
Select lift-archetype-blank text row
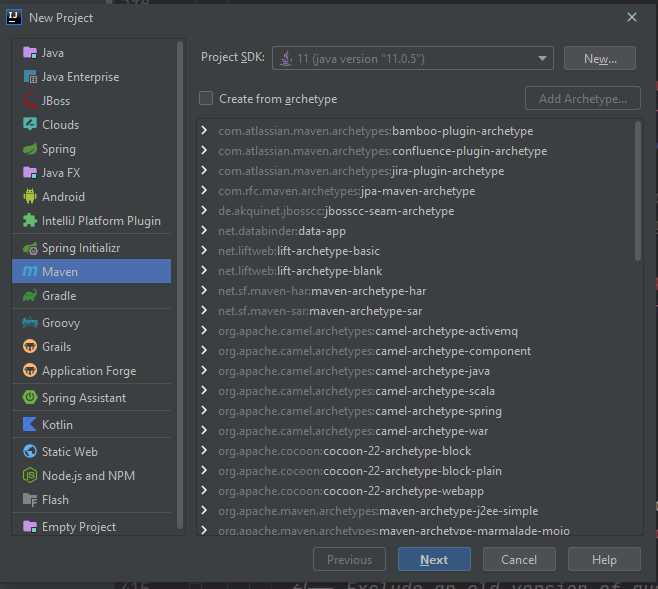click(300, 271)
